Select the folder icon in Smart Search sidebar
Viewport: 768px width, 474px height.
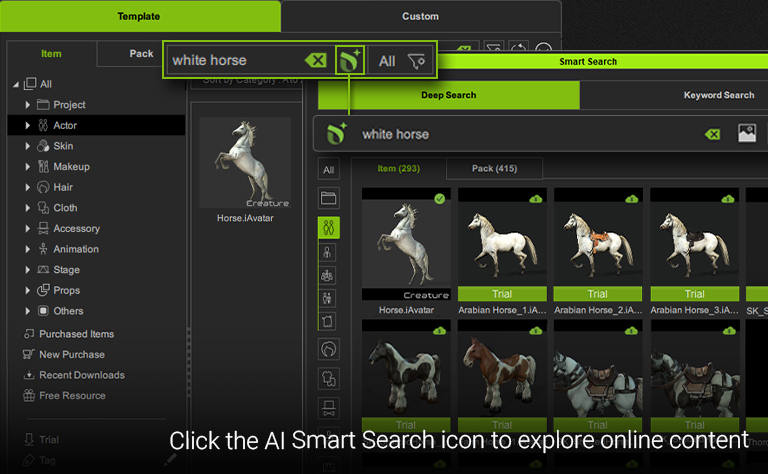point(329,198)
